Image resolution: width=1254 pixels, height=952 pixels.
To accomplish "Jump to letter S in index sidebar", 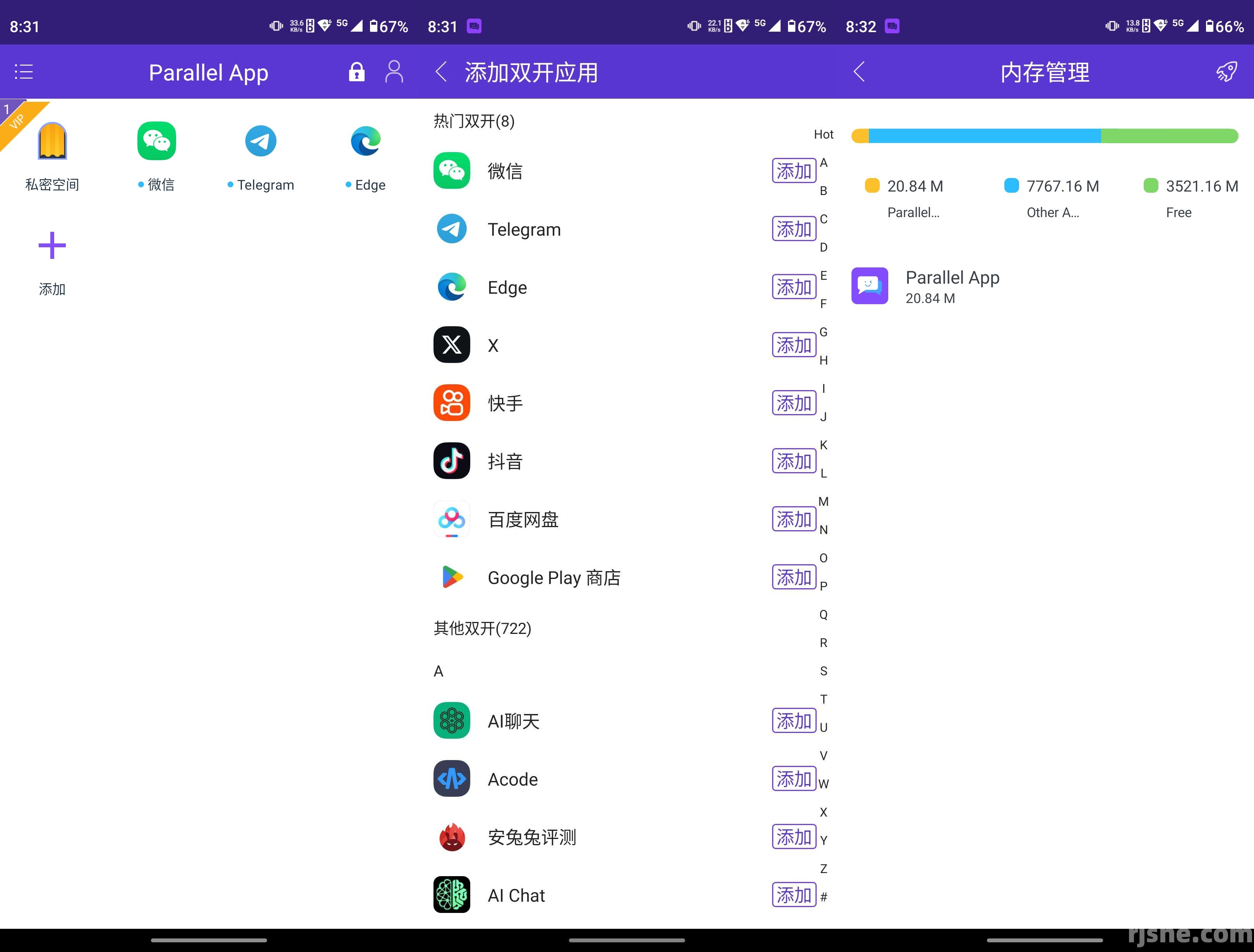I will point(824,671).
